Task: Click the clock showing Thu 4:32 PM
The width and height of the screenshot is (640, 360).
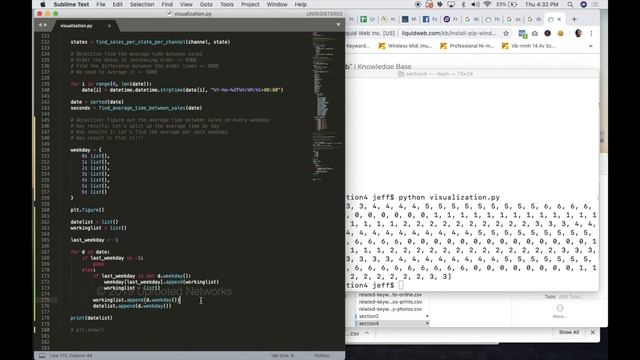Action: point(542,4)
